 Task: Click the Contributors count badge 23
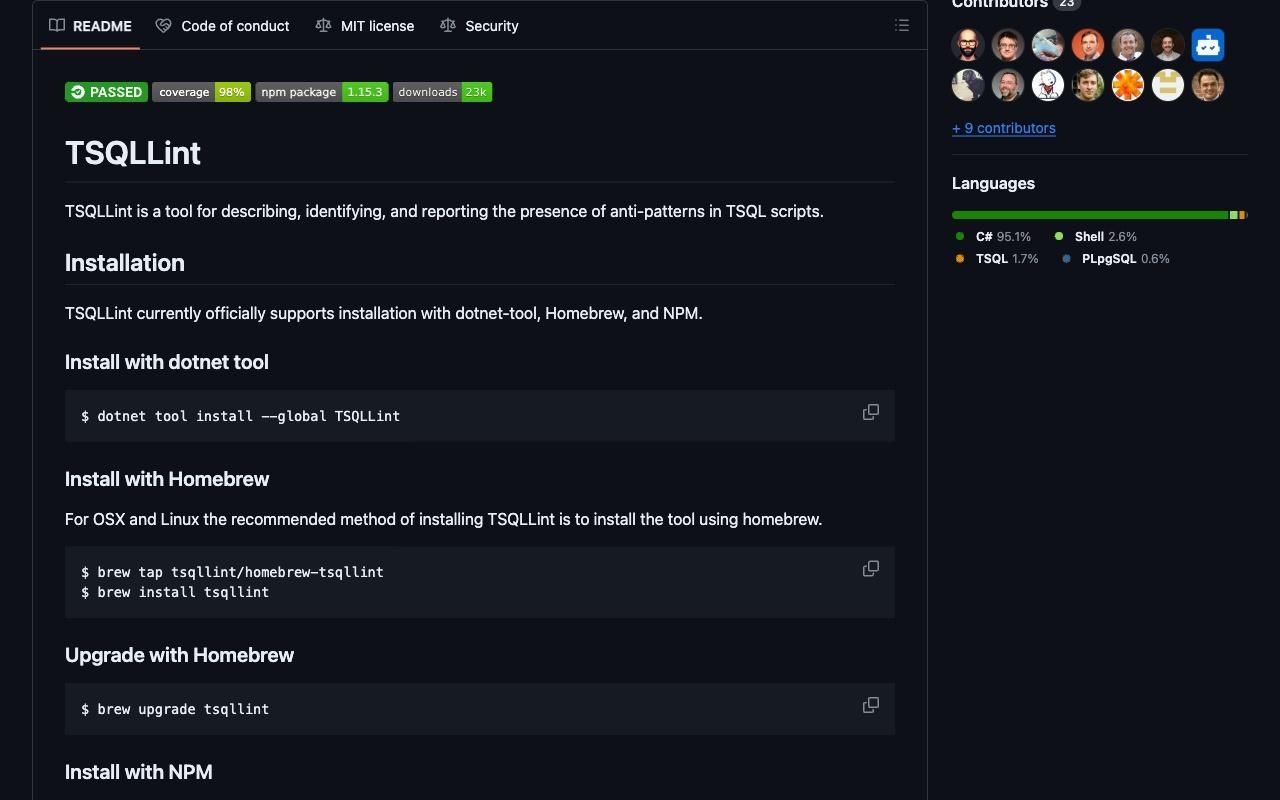coord(1066,3)
